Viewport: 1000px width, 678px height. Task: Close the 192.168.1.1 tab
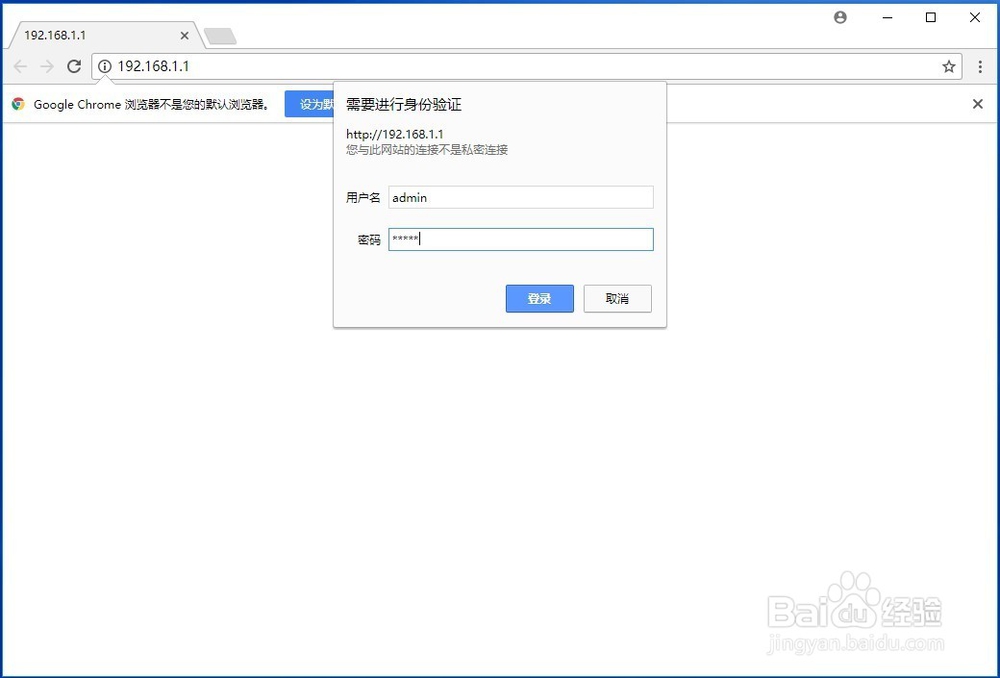184,36
